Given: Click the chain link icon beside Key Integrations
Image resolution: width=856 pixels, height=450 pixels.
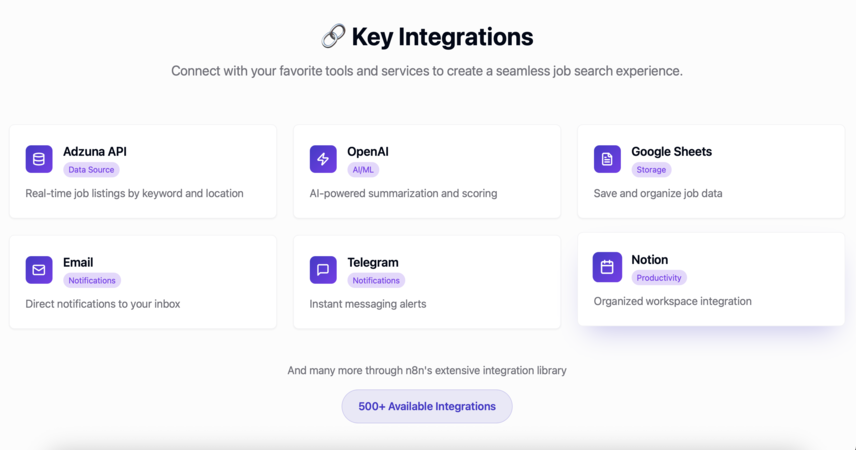Looking at the screenshot, I should coord(333,37).
